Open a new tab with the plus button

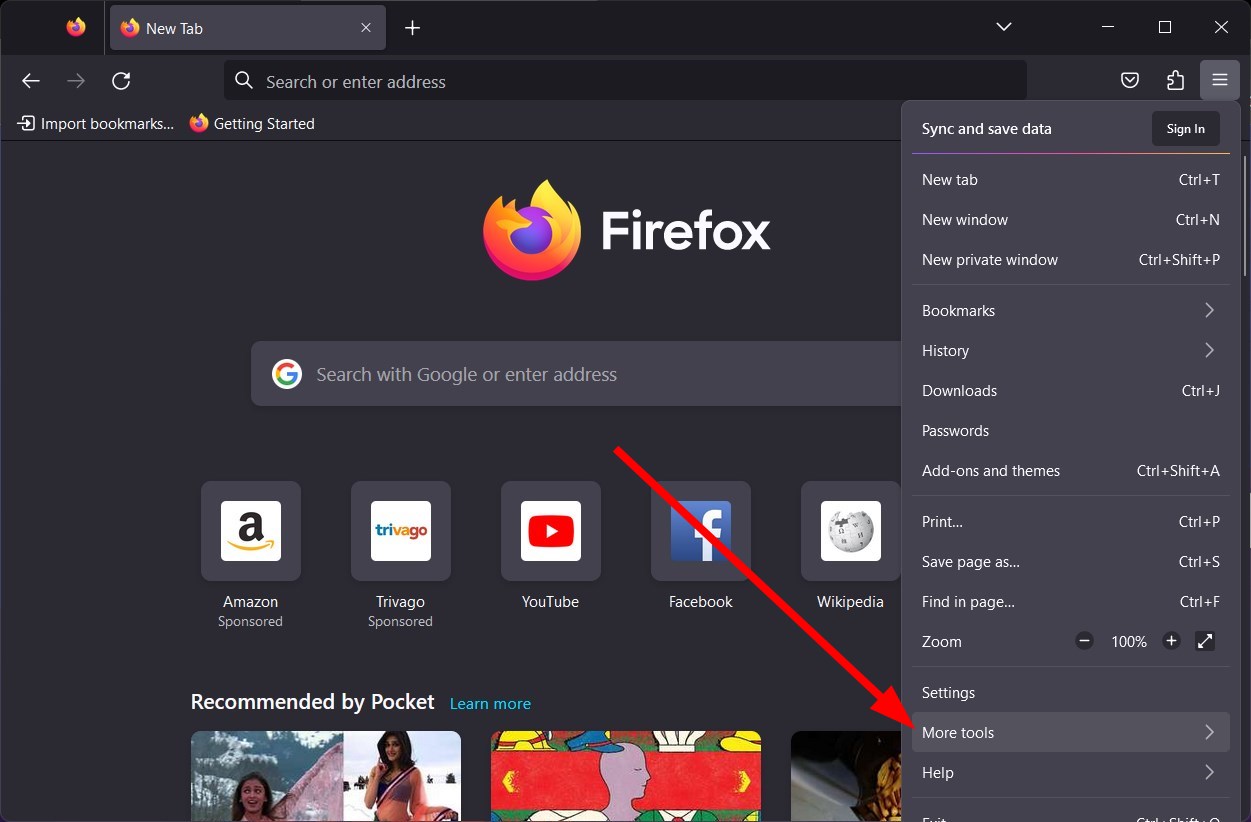click(x=412, y=27)
